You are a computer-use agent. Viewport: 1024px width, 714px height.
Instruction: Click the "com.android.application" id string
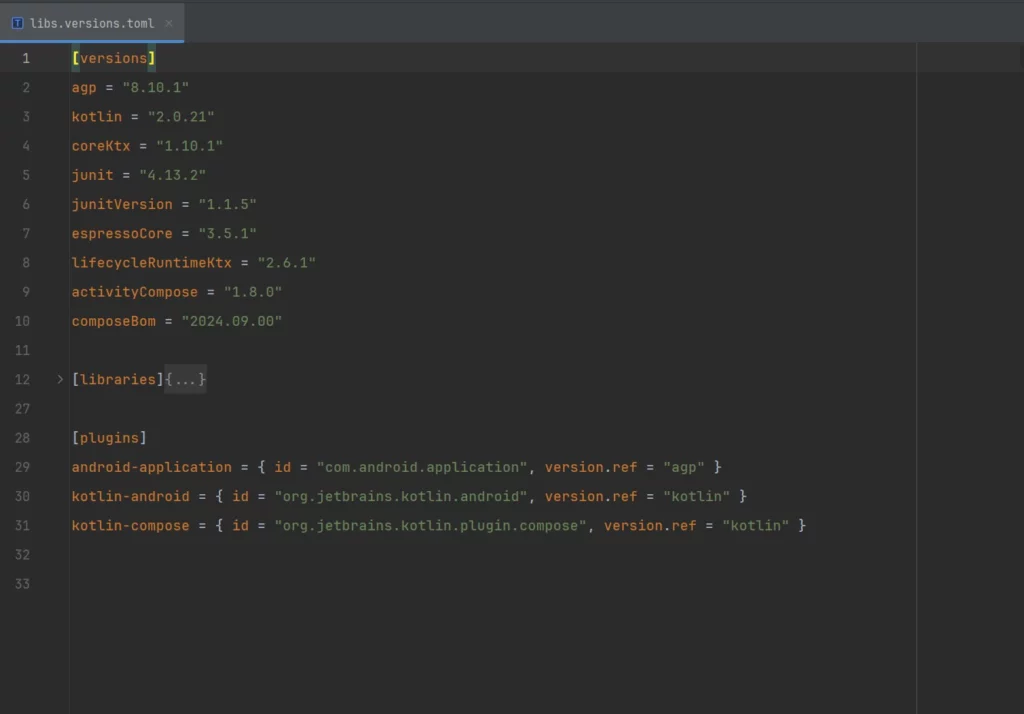421,467
